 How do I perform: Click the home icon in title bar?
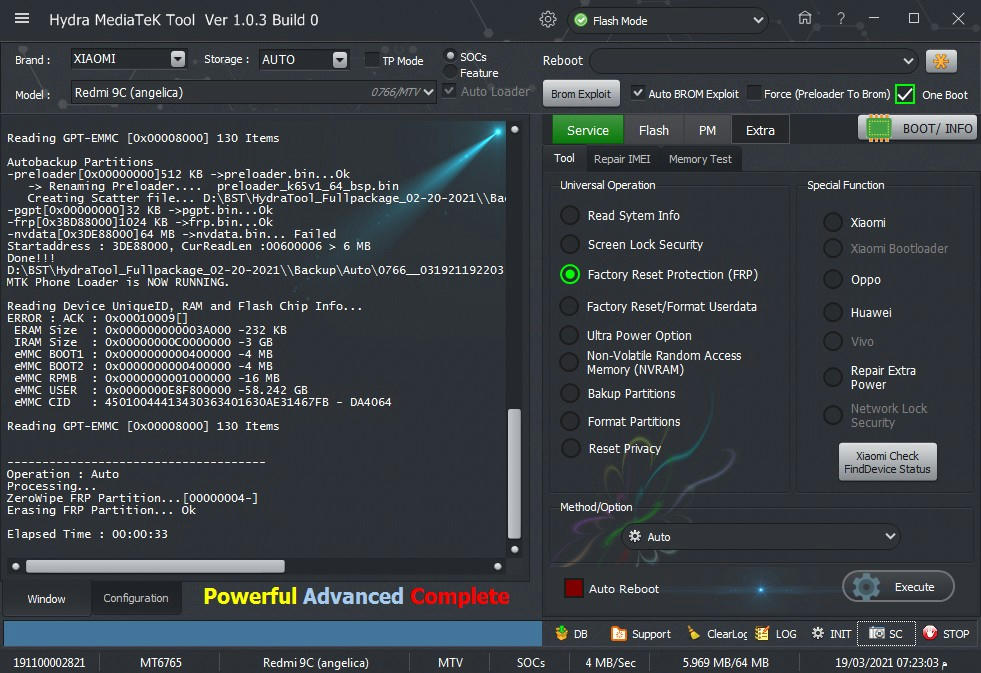click(x=805, y=19)
